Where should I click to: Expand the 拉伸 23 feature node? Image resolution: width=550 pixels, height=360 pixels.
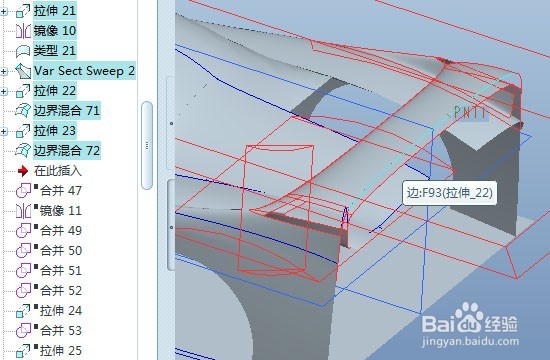pos(4,132)
